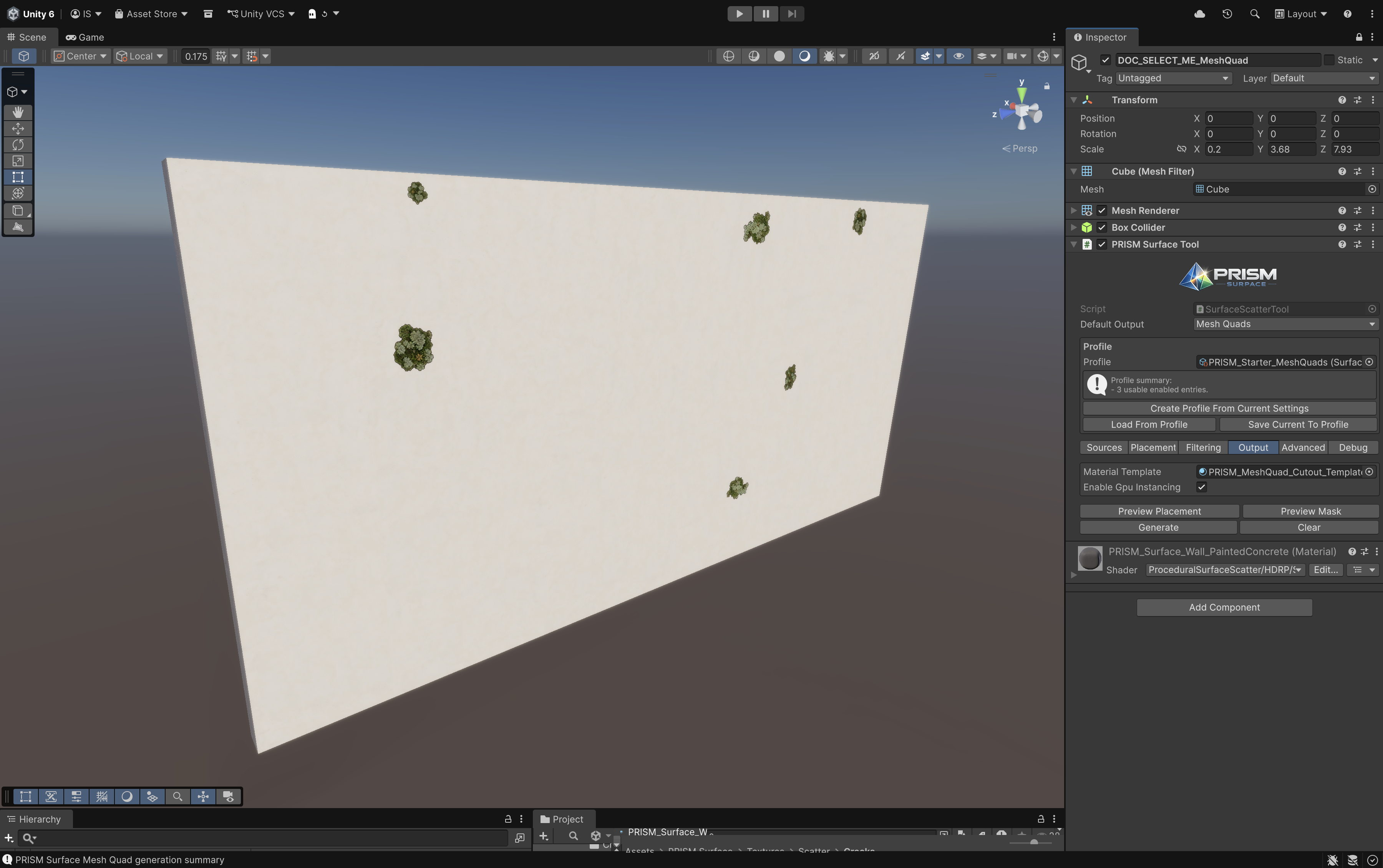Image resolution: width=1383 pixels, height=868 pixels.
Task: Select the Move tool
Action: coord(18,129)
